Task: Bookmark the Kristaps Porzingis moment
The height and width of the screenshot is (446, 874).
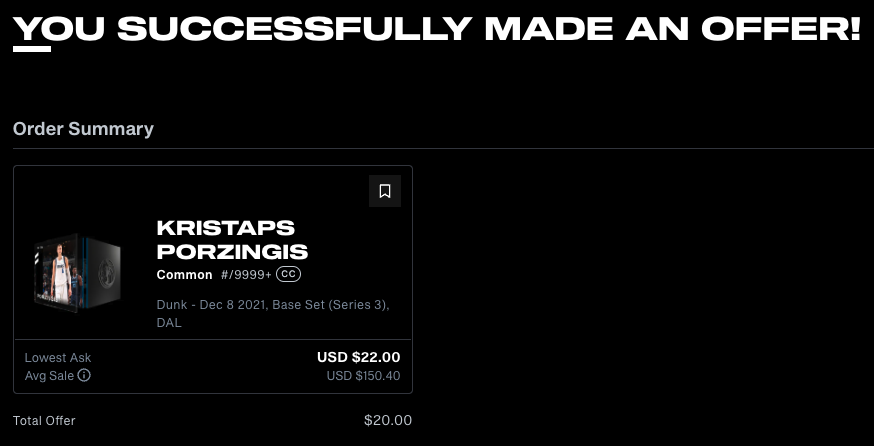Action: tap(385, 191)
